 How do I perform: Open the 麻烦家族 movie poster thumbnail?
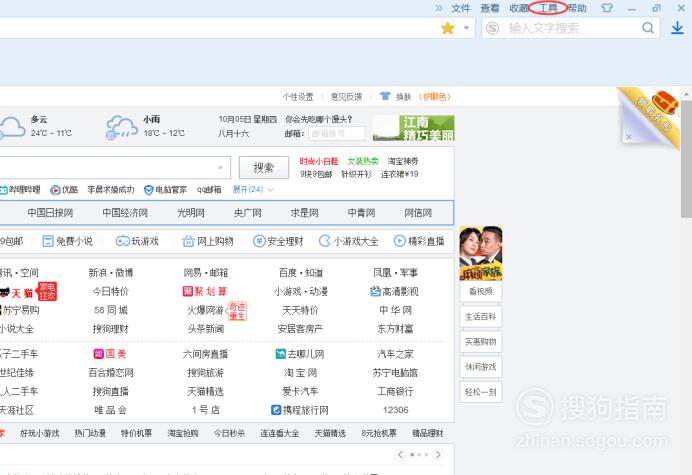click(481, 253)
